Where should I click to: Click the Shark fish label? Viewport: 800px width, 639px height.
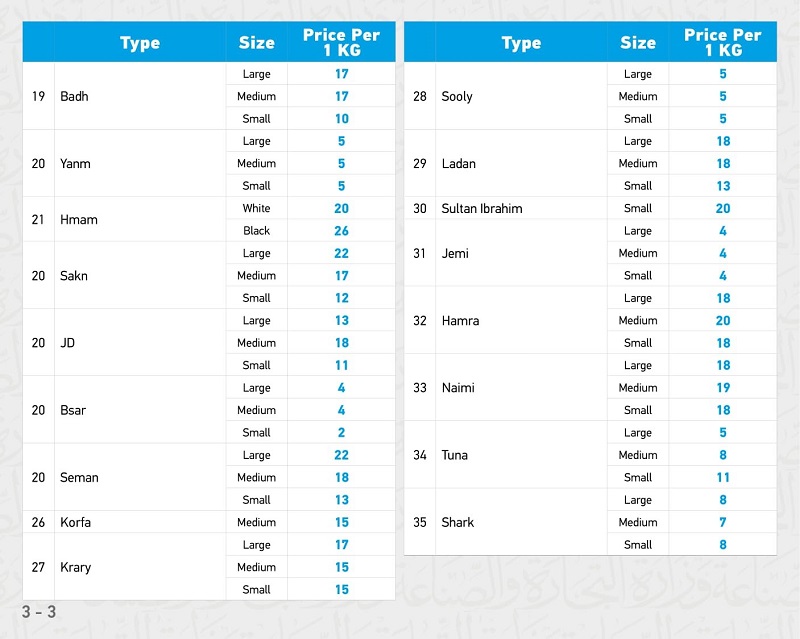[458, 523]
